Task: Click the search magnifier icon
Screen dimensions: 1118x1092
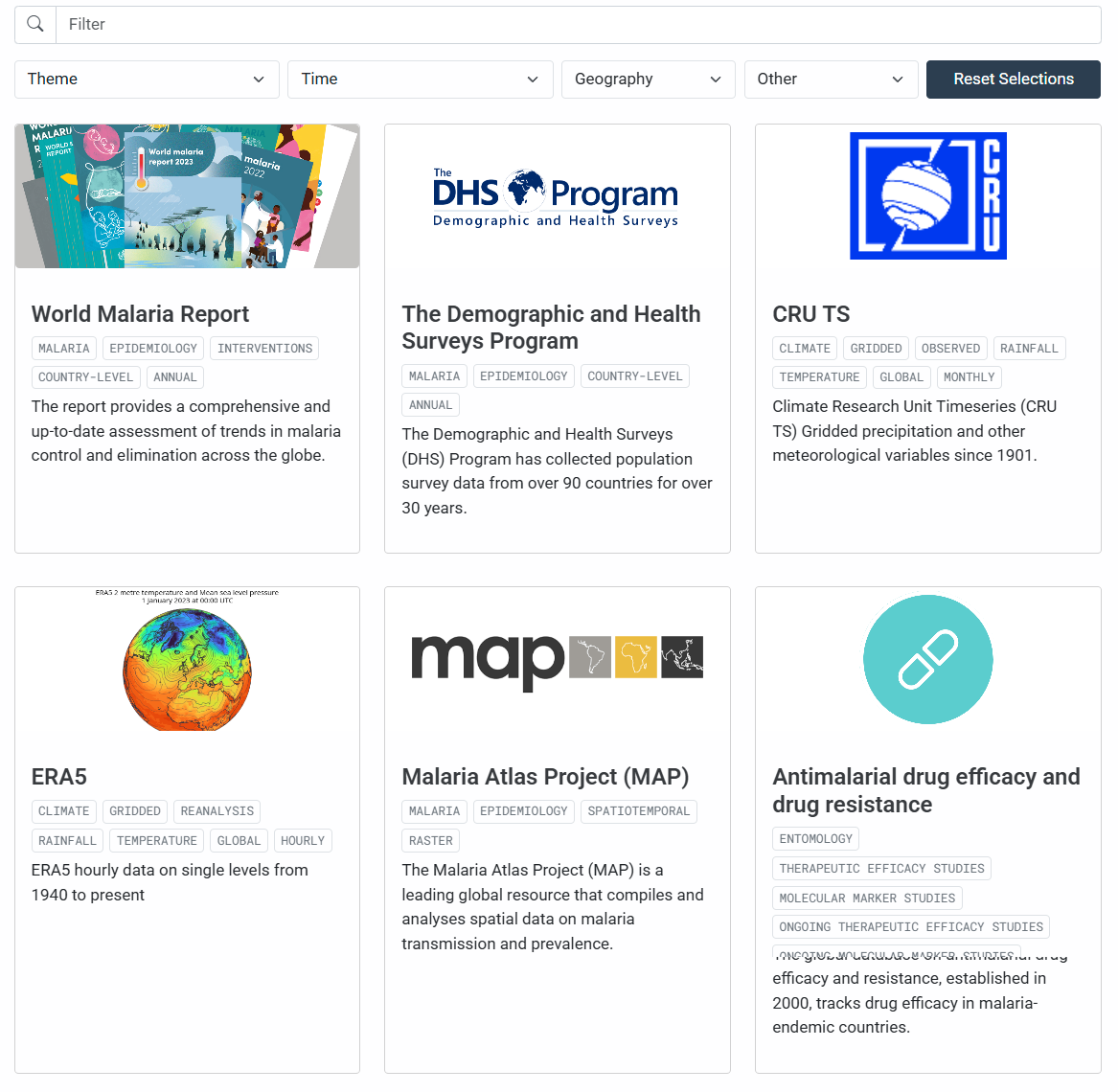Action: [34, 24]
